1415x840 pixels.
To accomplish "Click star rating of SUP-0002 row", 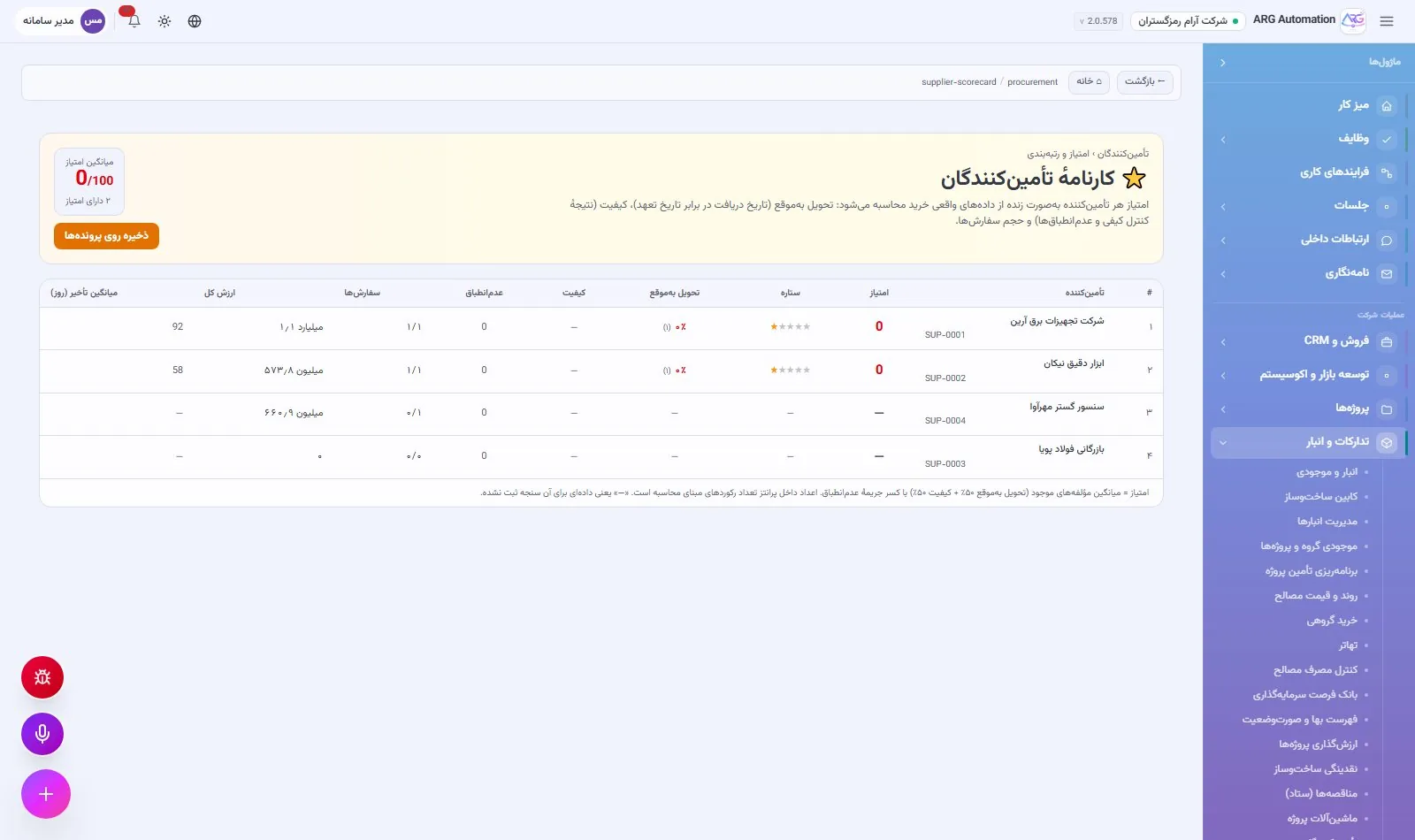I will tap(790, 370).
